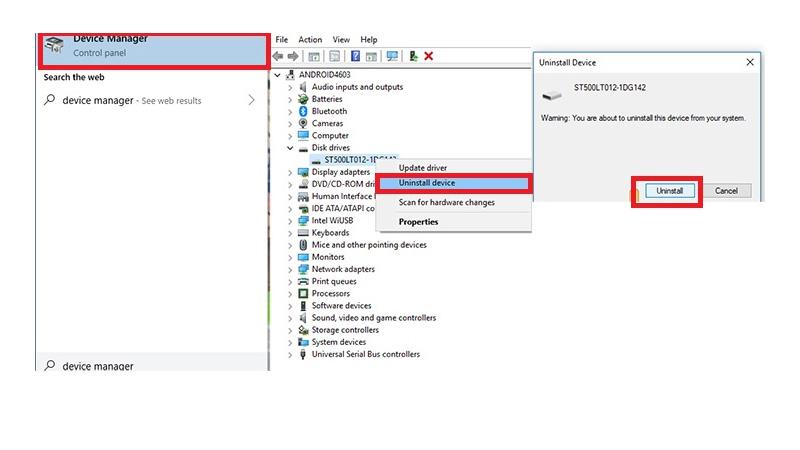Expand the Network adapters category
This screenshot has height=450, width=800.
pos(290,269)
